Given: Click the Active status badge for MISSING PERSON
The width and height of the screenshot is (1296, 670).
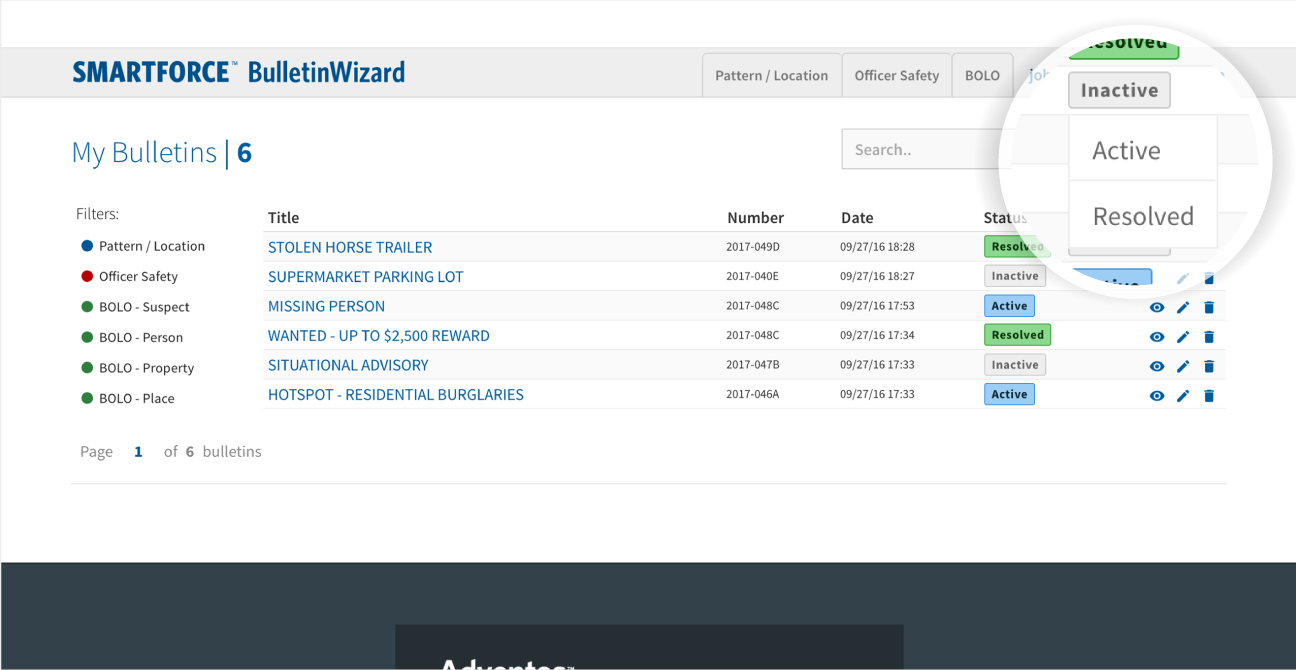Looking at the screenshot, I should [1009, 306].
